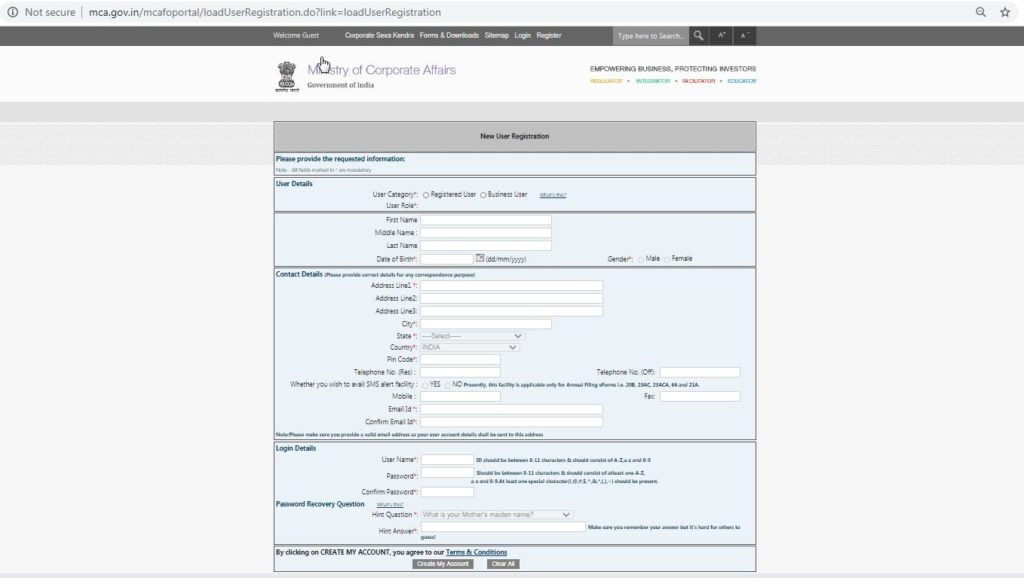Click the Address Line3 field
The height and width of the screenshot is (578, 1024).
pos(511,312)
